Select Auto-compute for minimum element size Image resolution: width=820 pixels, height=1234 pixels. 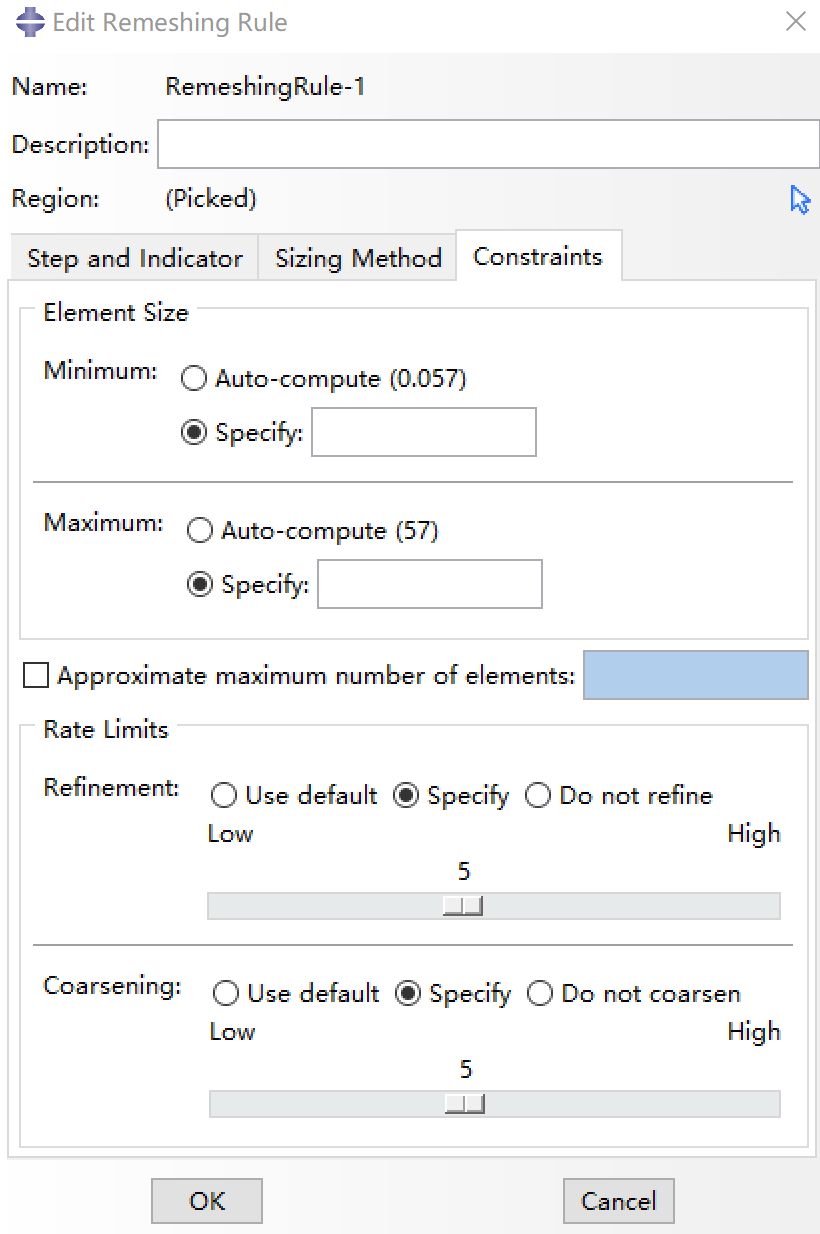[x=195, y=379]
